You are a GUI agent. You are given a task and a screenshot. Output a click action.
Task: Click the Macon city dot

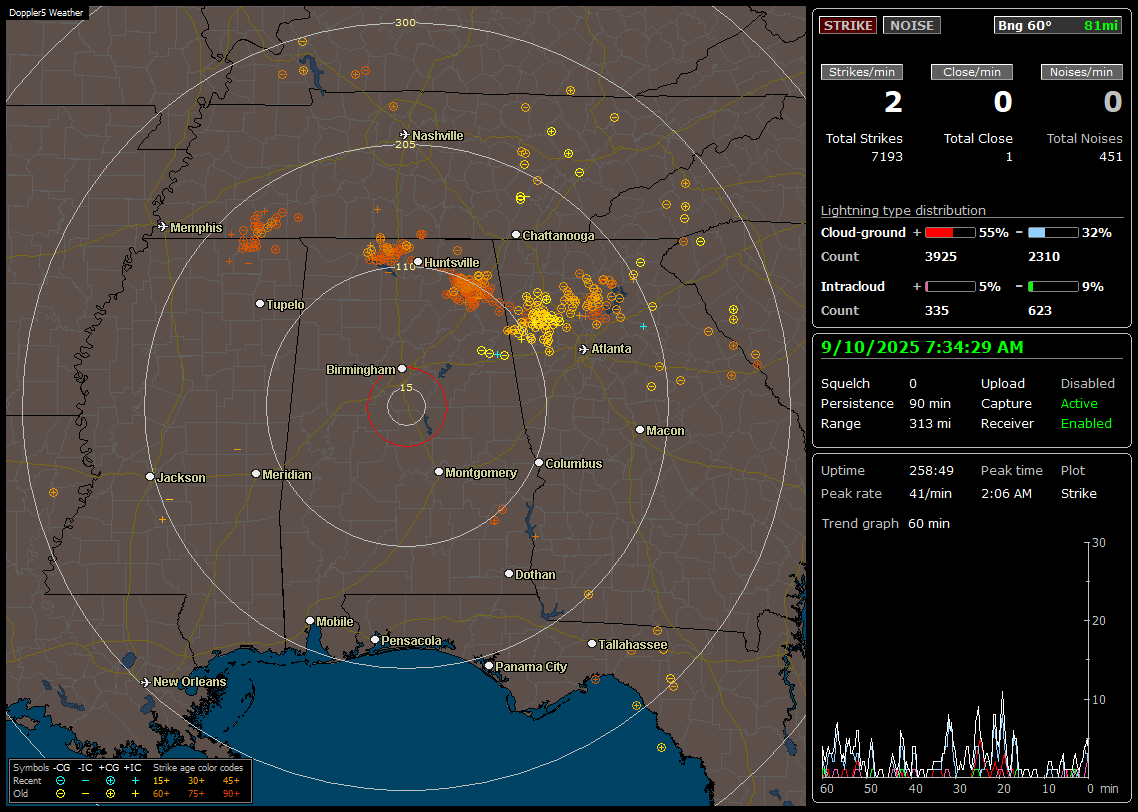(x=639, y=430)
